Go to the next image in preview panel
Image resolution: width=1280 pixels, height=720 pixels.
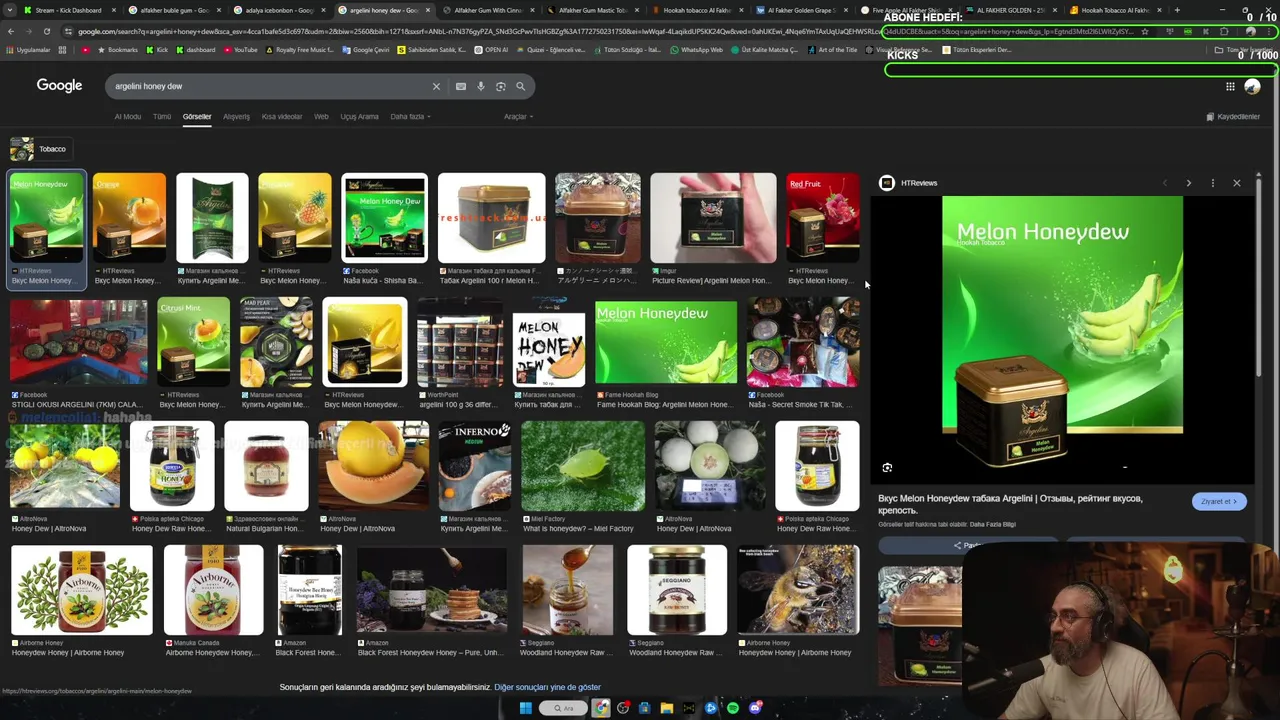(1188, 183)
